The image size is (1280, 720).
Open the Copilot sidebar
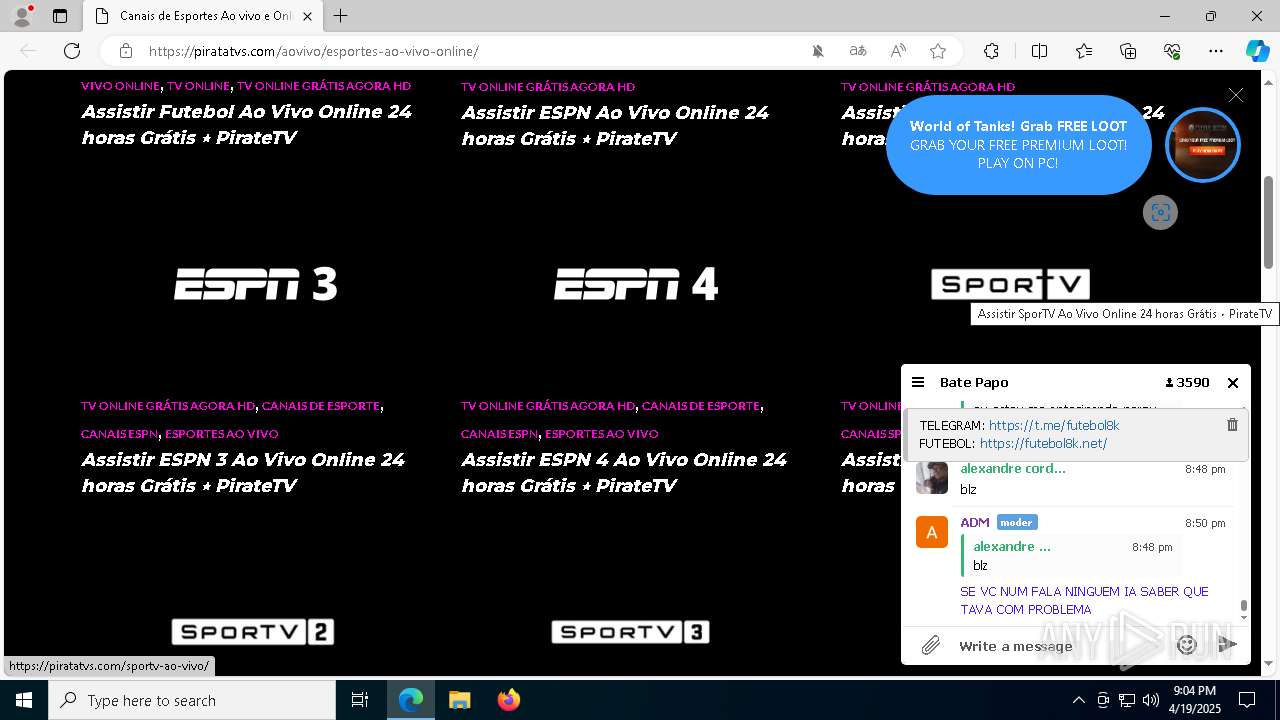pyautogui.click(x=1257, y=51)
